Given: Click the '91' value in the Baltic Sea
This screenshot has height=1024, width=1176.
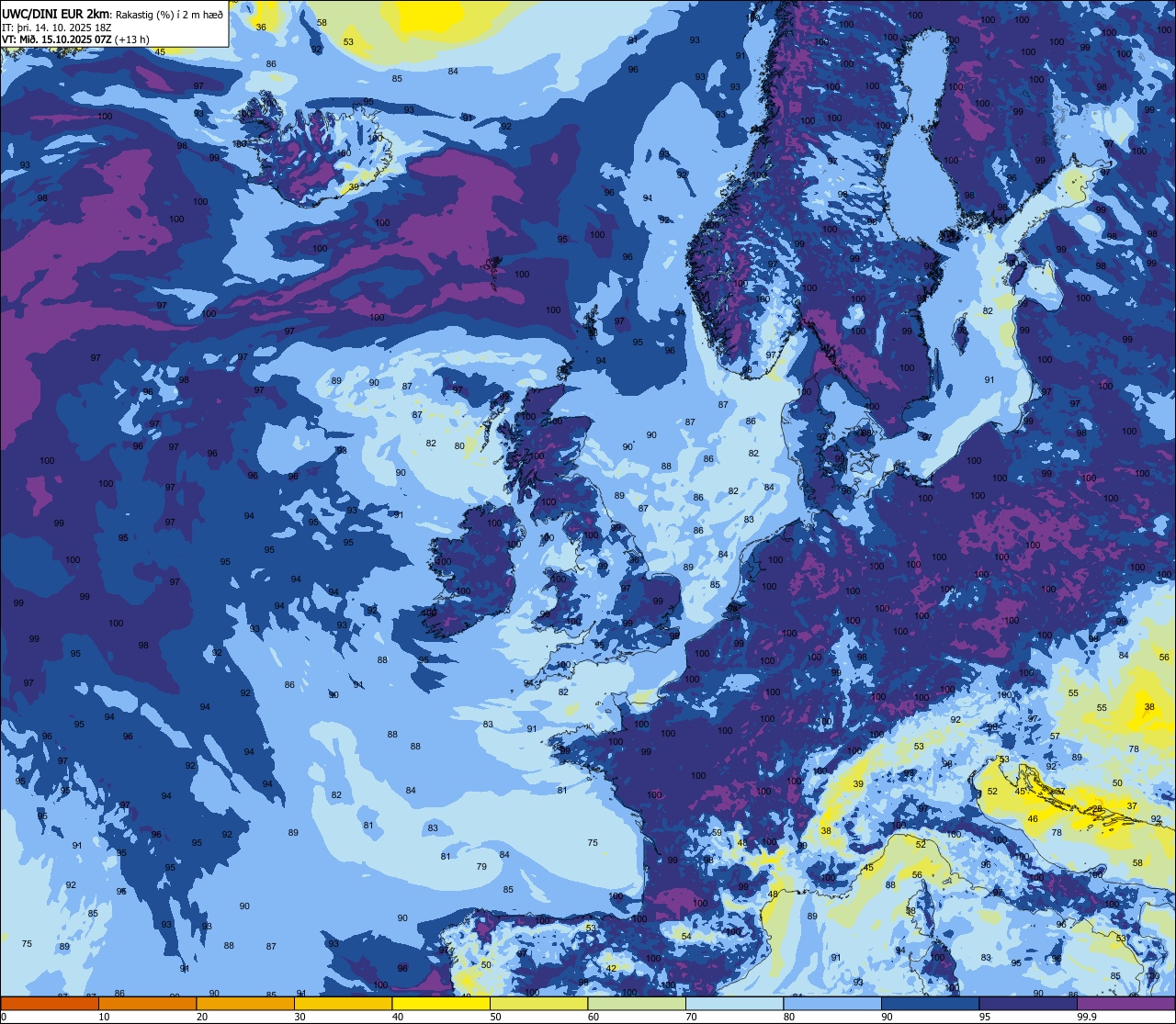Looking at the screenshot, I should (x=989, y=380).
